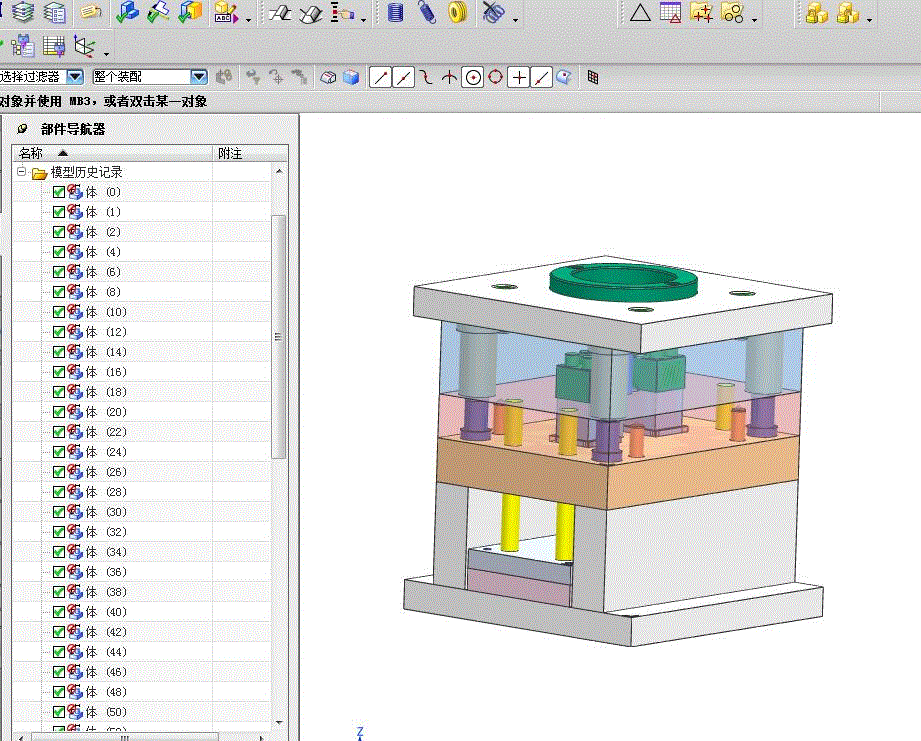921x741 pixels.
Task: Click the navigator vertical scrollbar thumb
Action: (x=279, y=335)
